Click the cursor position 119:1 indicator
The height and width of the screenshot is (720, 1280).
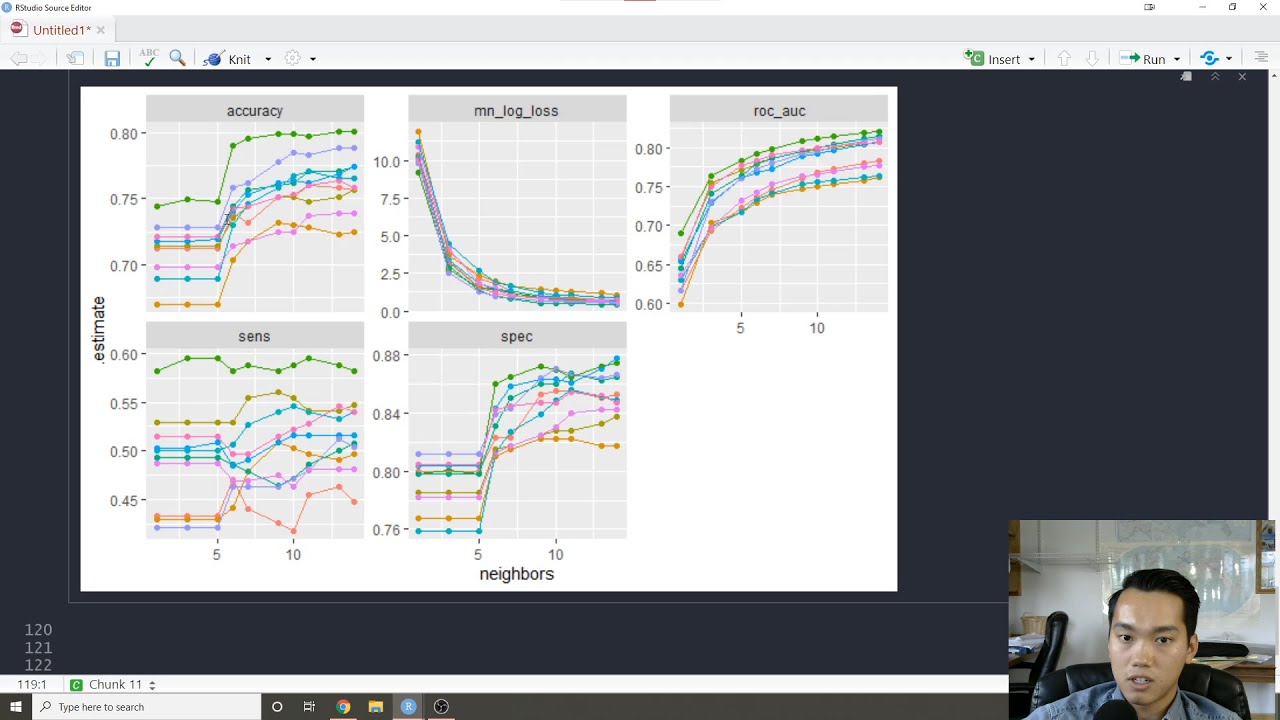(x=32, y=685)
